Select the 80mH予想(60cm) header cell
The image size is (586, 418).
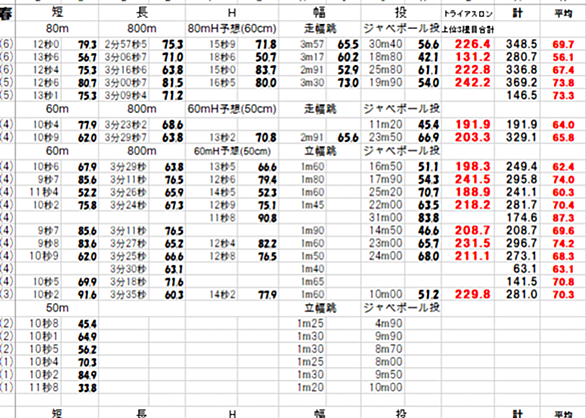(x=232, y=28)
